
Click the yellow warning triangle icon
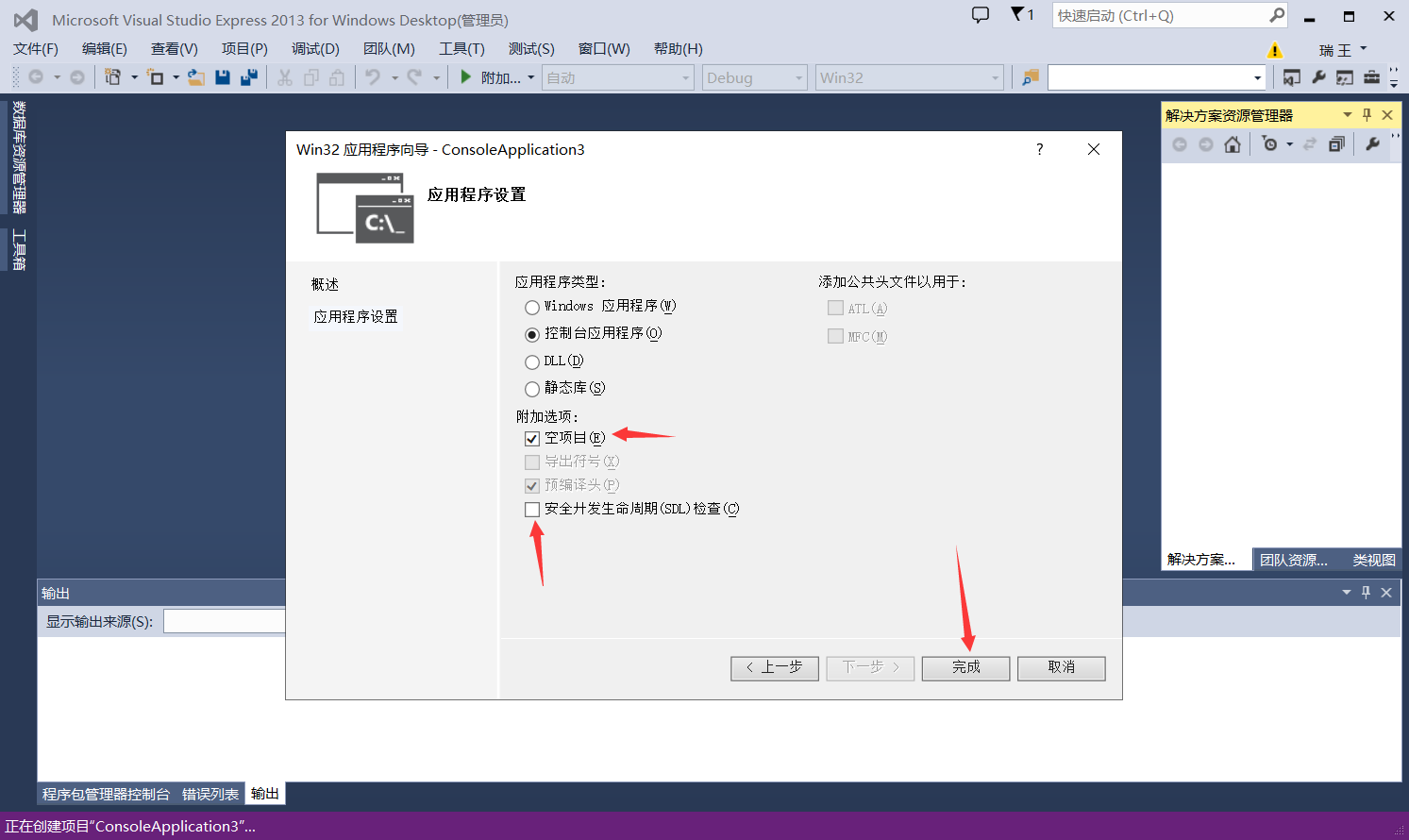(x=1275, y=50)
